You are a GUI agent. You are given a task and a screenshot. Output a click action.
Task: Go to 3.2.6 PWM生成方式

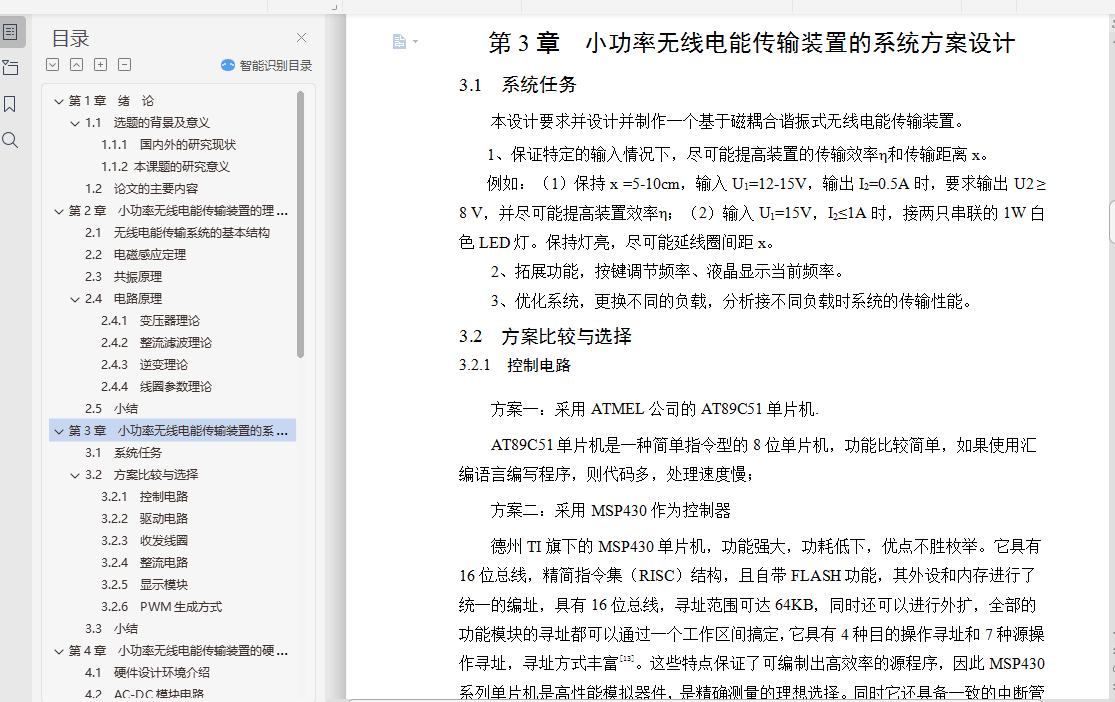[x=161, y=607]
